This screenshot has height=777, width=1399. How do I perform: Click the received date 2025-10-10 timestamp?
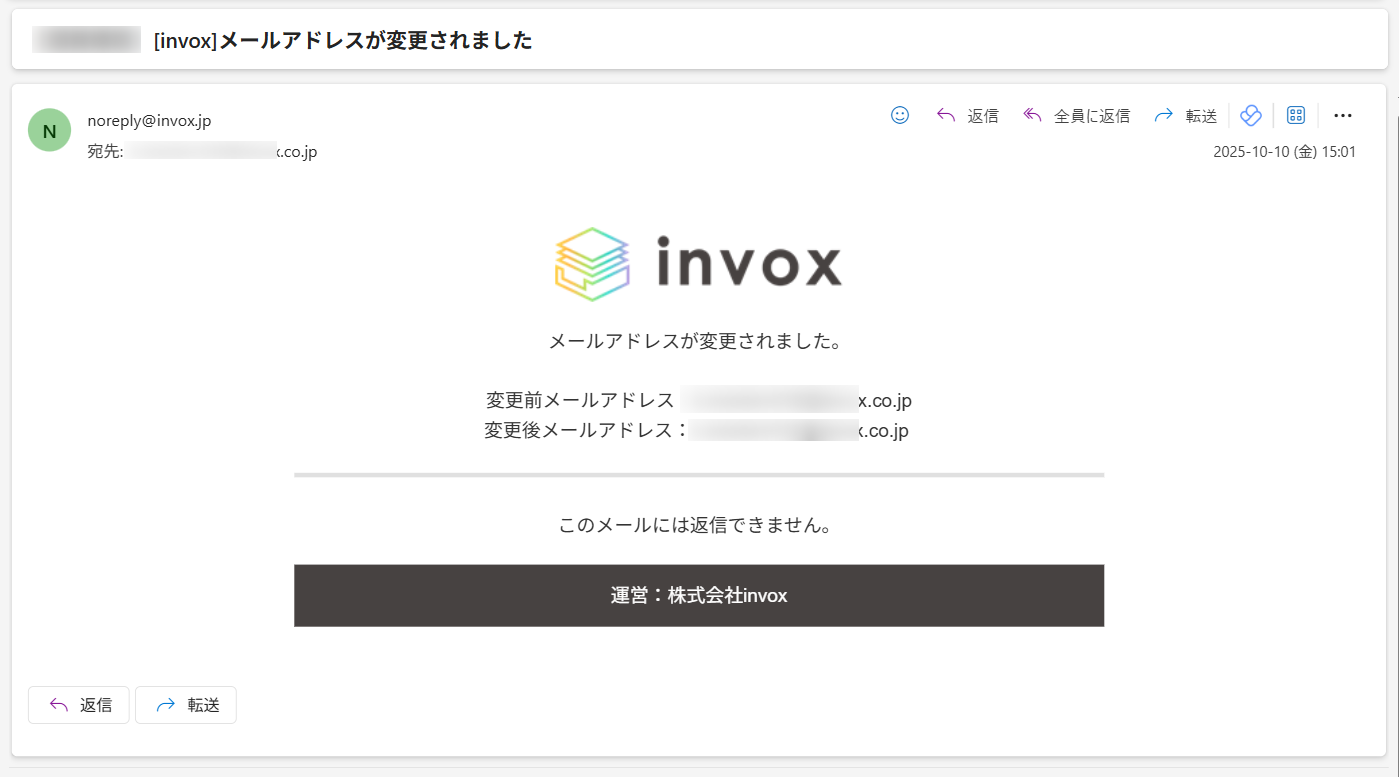pos(1284,152)
